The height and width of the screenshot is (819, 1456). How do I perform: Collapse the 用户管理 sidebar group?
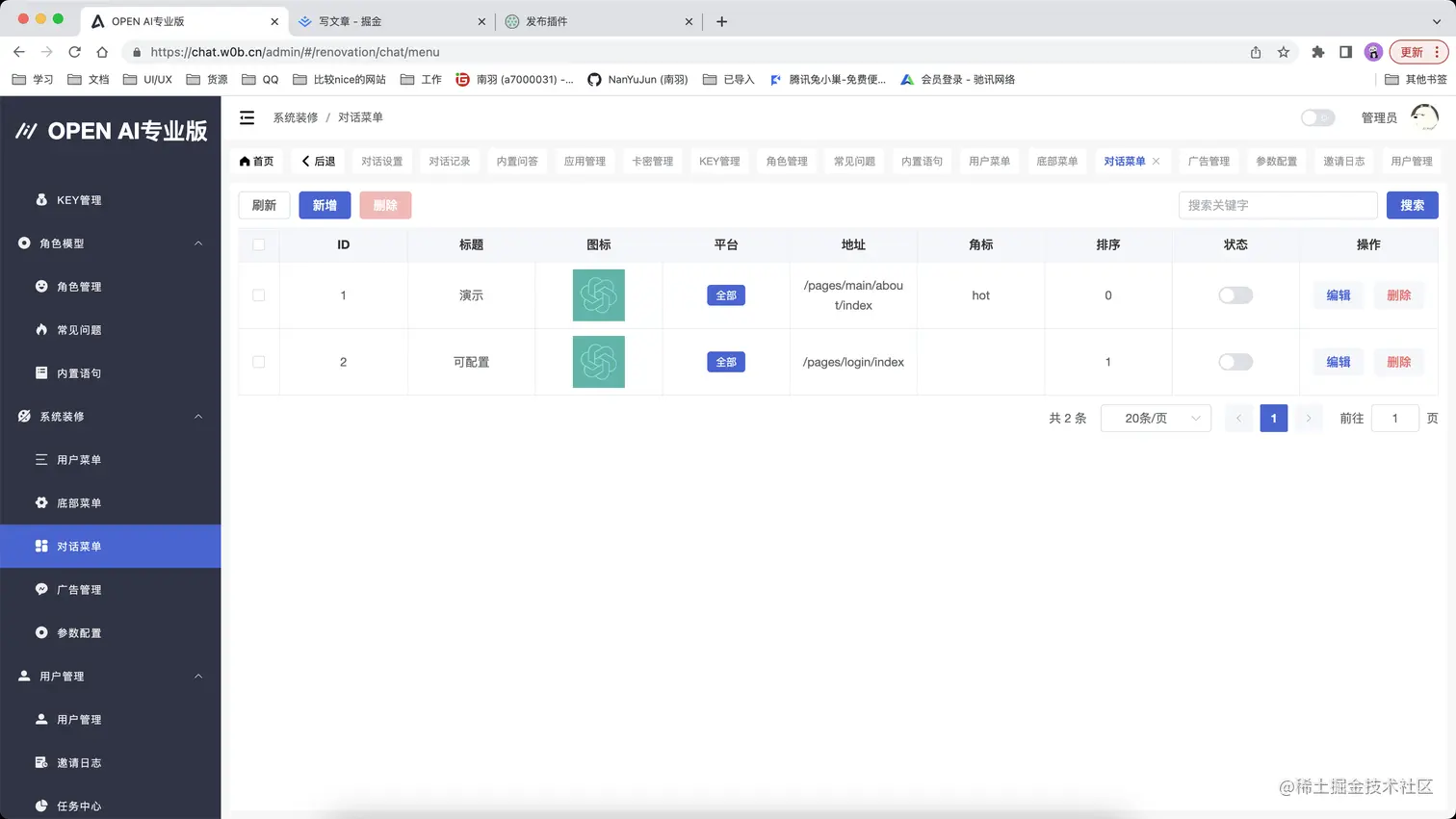pyautogui.click(x=197, y=676)
